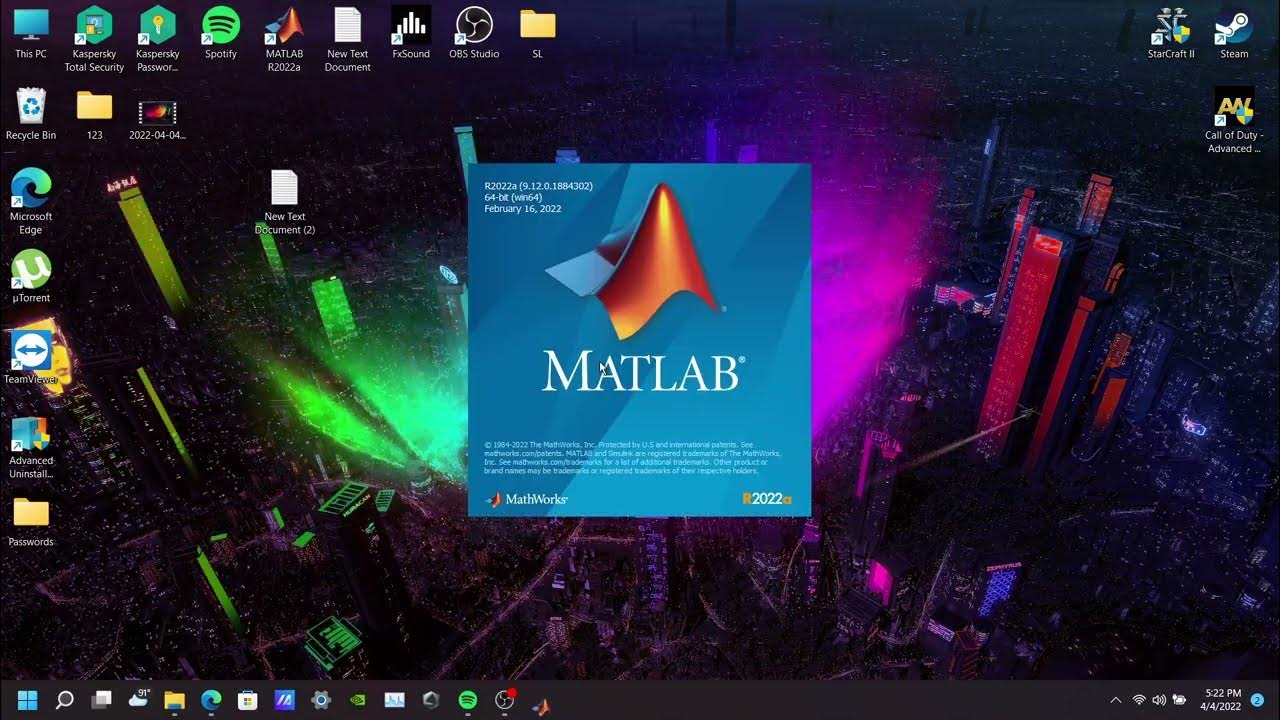Open Task View in the taskbar
The height and width of the screenshot is (720, 1280).
(x=101, y=700)
